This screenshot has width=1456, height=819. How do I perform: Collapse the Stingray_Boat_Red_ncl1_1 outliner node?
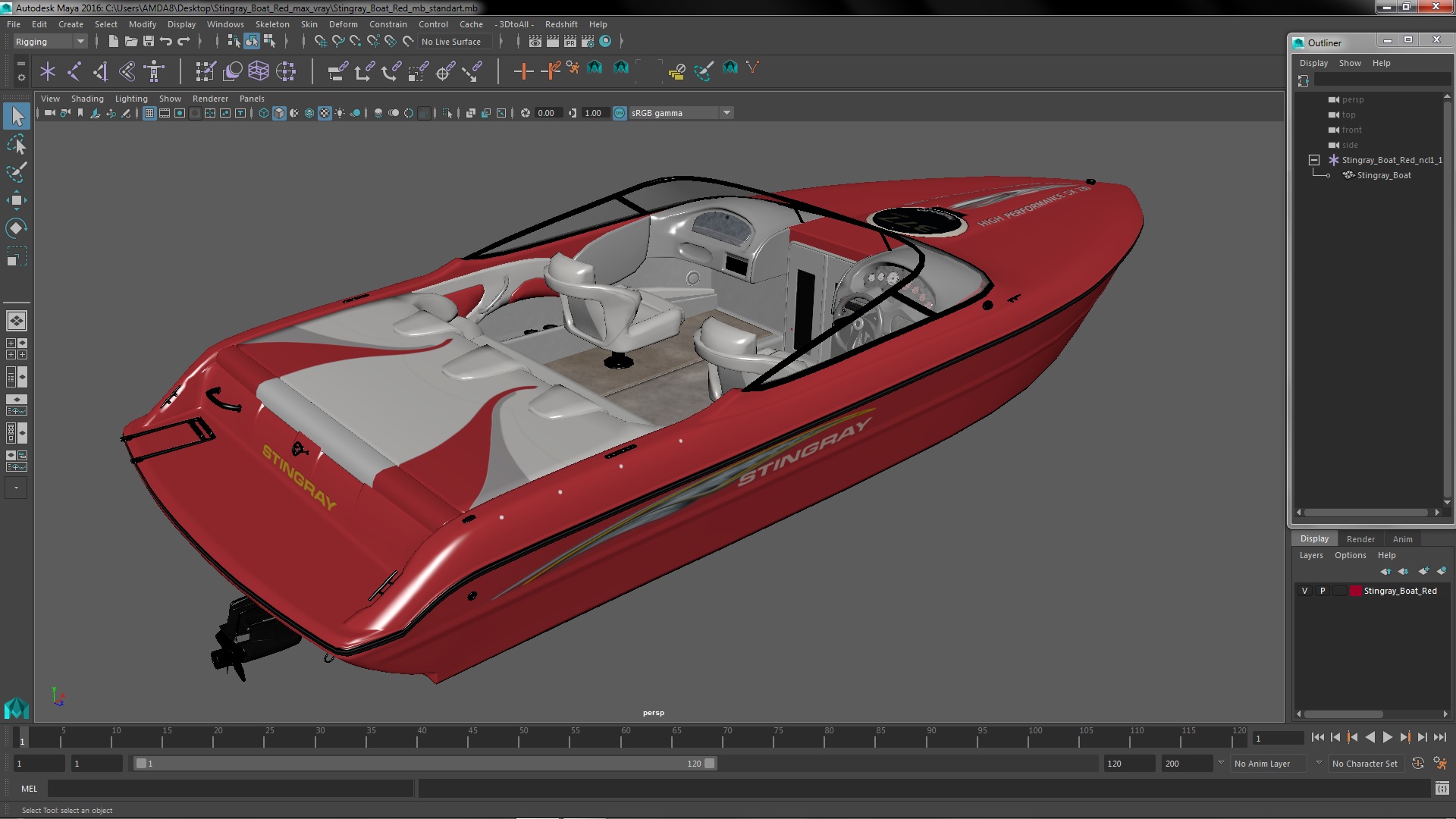(1313, 160)
